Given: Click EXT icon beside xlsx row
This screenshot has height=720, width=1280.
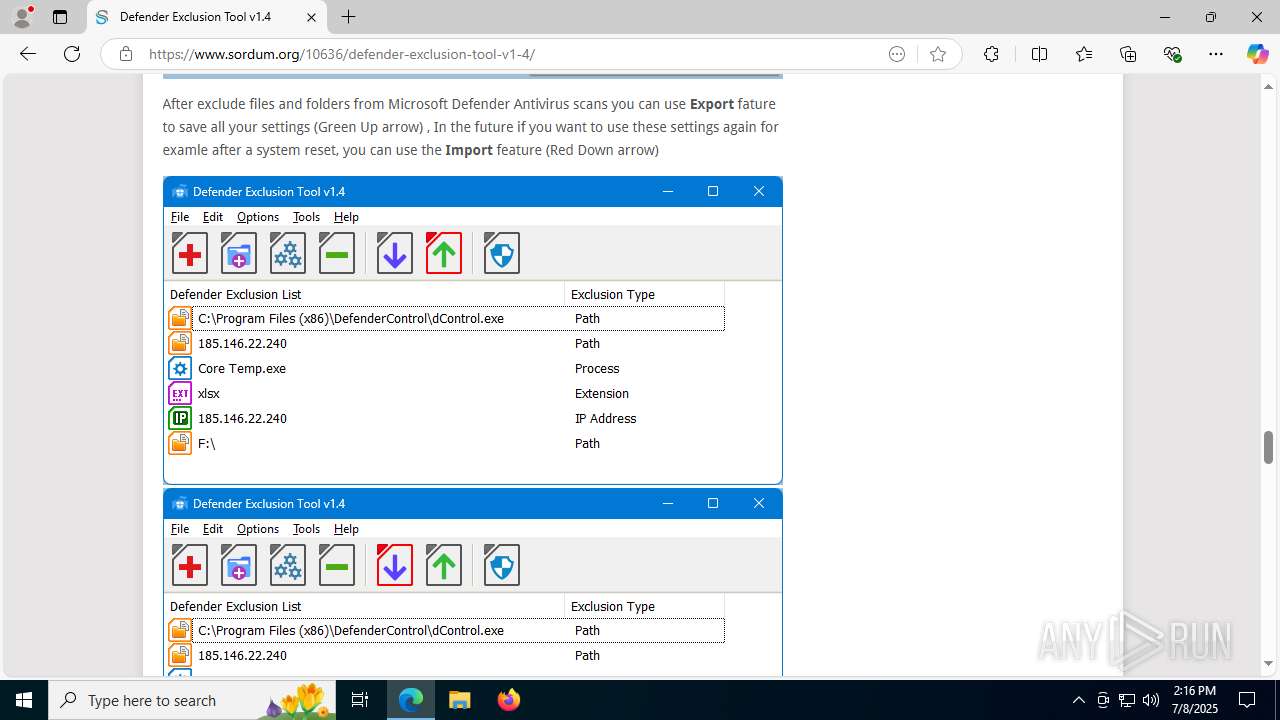Looking at the screenshot, I should click(x=180, y=393).
